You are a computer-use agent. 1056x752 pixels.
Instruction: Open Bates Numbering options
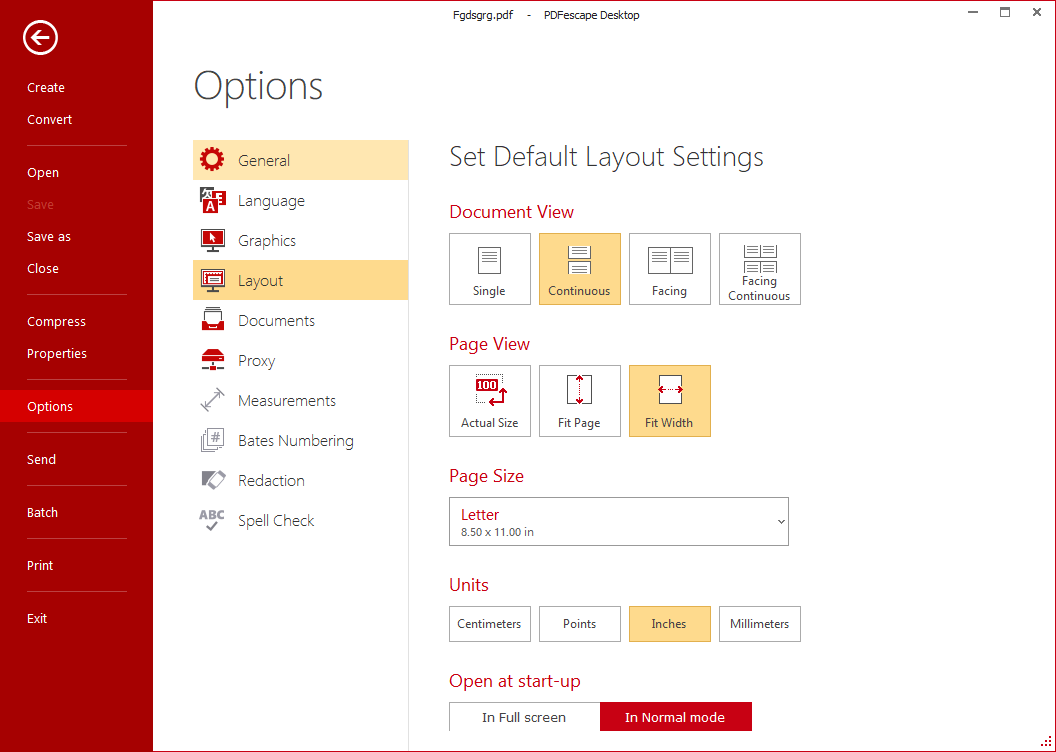pyautogui.click(x=295, y=441)
